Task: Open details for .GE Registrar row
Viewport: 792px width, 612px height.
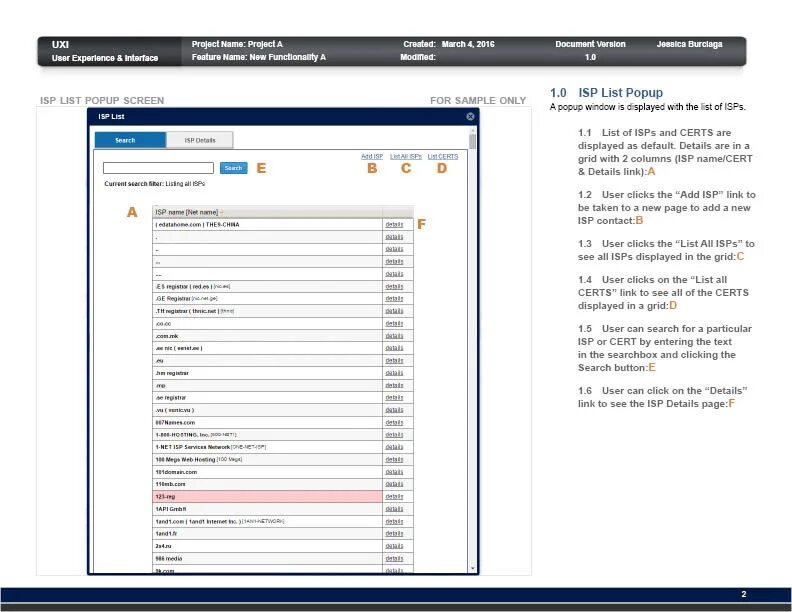Action: pyautogui.click(x=394, y=299)
